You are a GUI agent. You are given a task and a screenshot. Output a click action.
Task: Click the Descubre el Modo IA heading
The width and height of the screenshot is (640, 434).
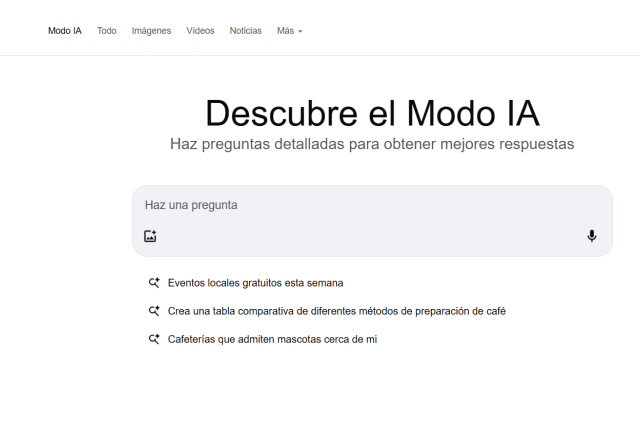coord(372,113)
